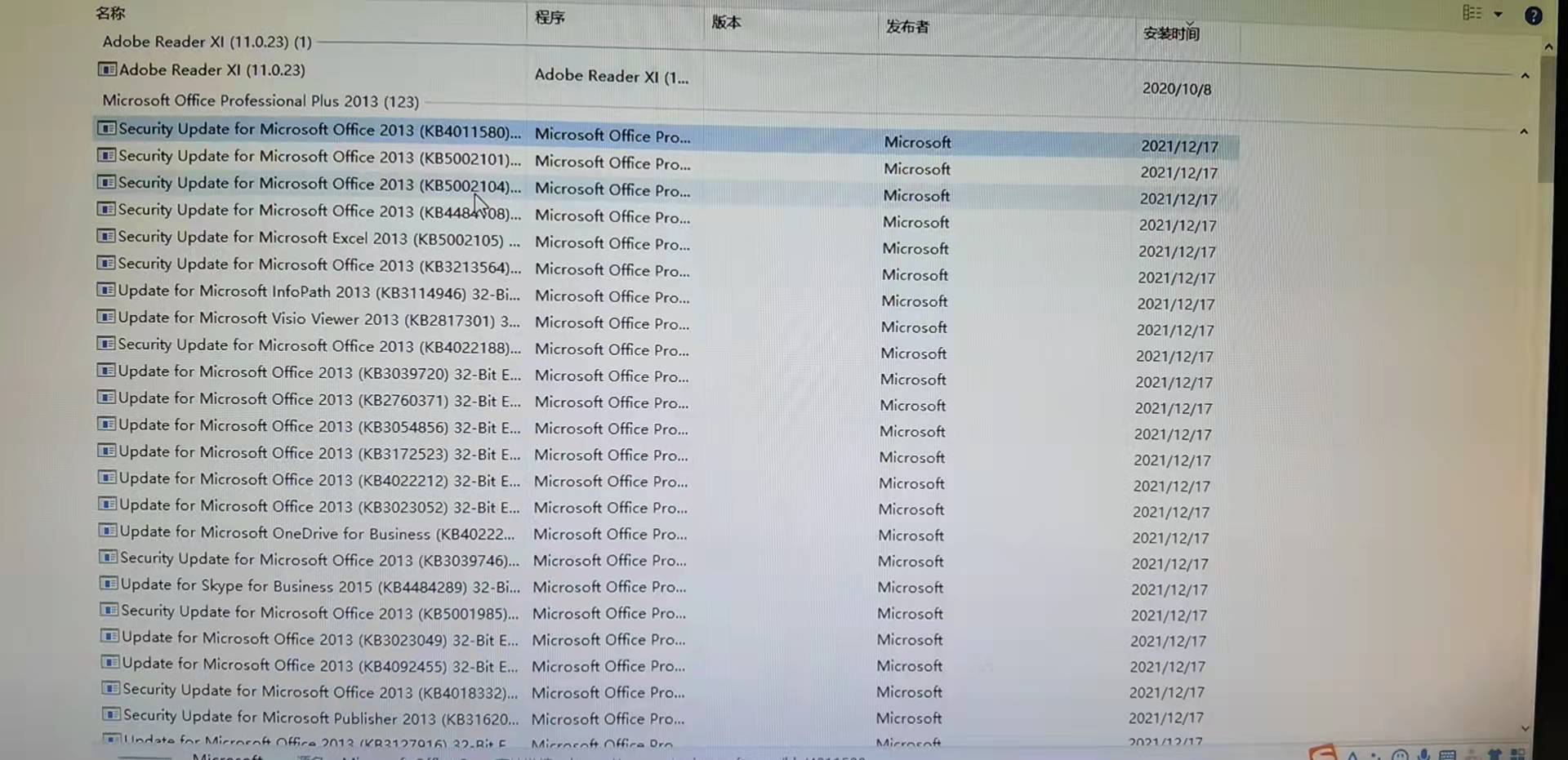Click the change view layout icon
The image size is (1568, 760).
pos(1472,12)
